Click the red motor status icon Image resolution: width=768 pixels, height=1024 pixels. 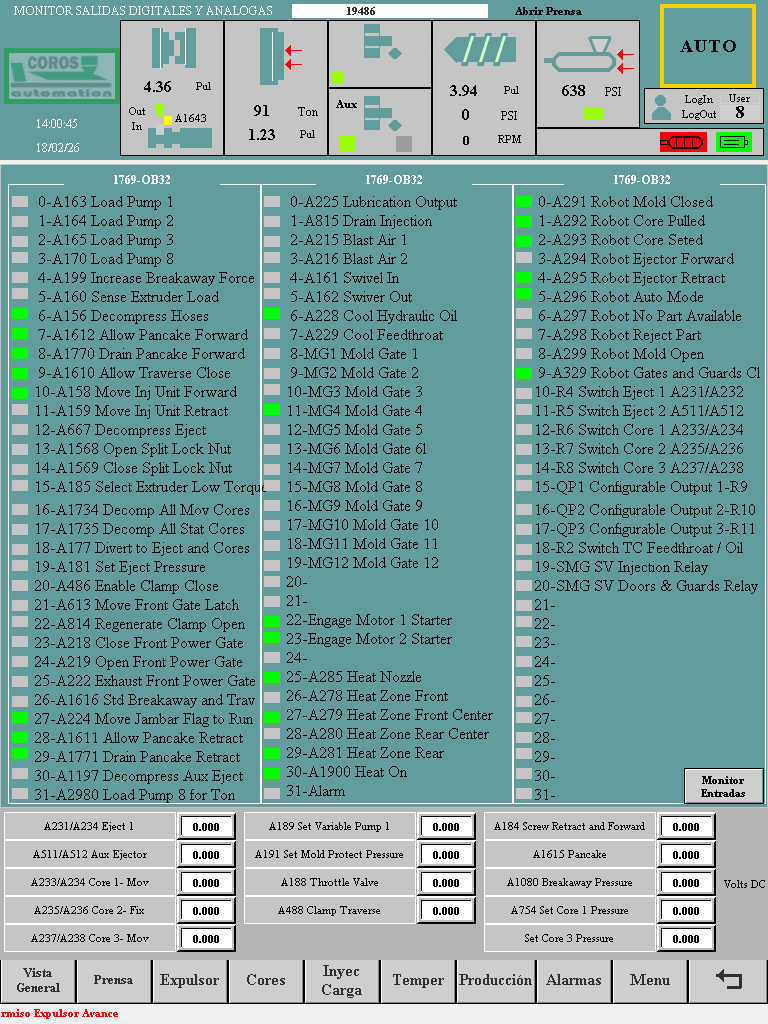[682, 142]
